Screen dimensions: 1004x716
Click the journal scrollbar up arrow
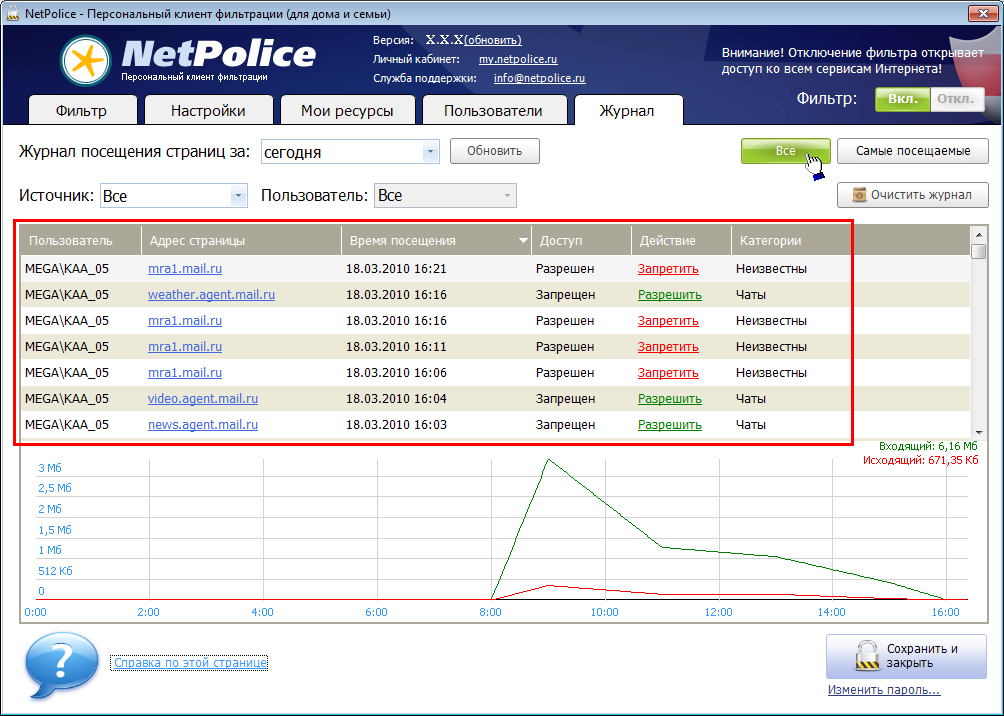[x=978, y=234]
